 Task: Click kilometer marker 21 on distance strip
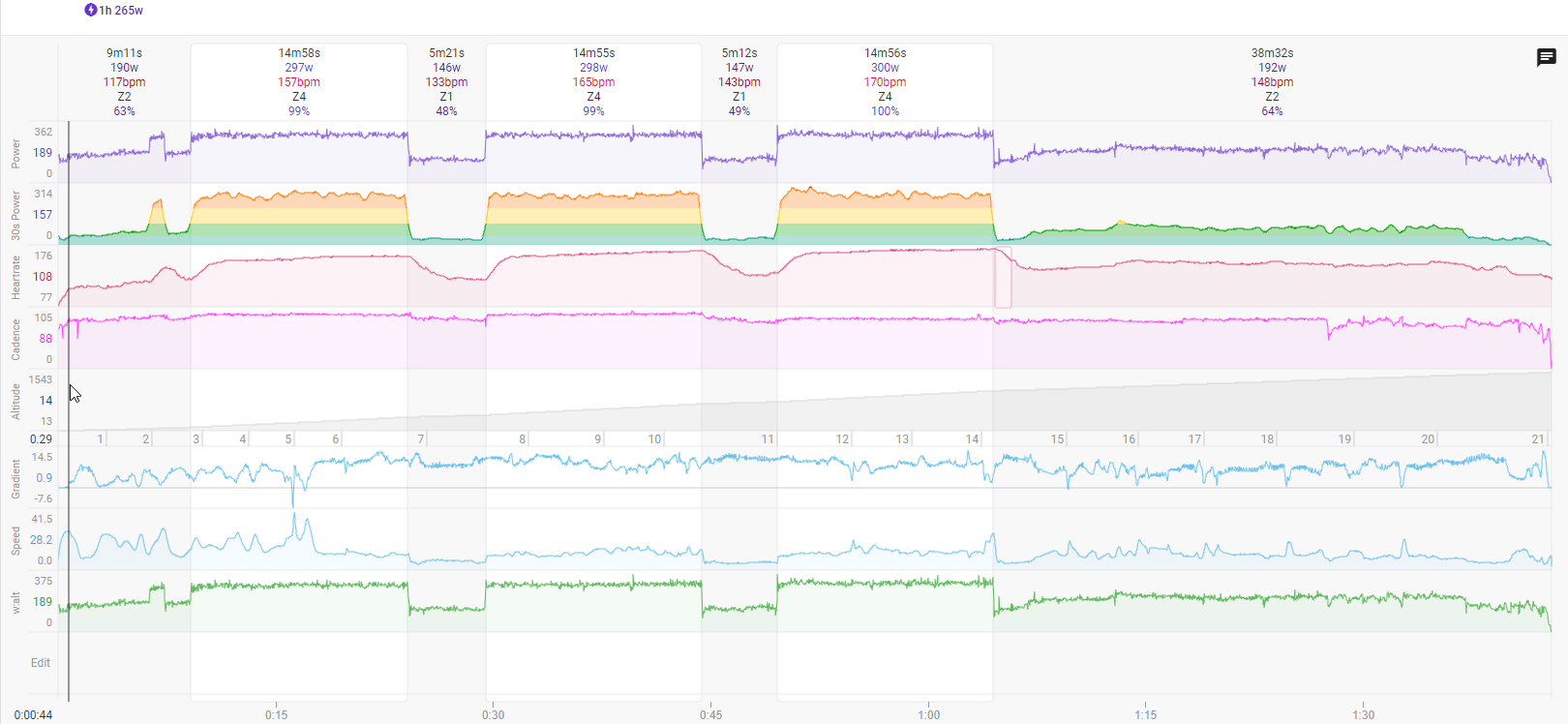1538,439
